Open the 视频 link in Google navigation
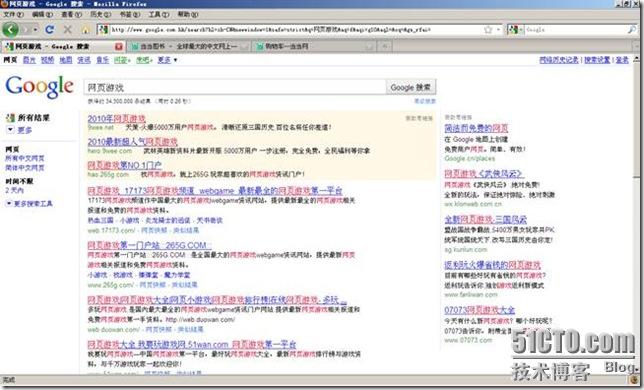Screen dimensions: 644x390 47,60
